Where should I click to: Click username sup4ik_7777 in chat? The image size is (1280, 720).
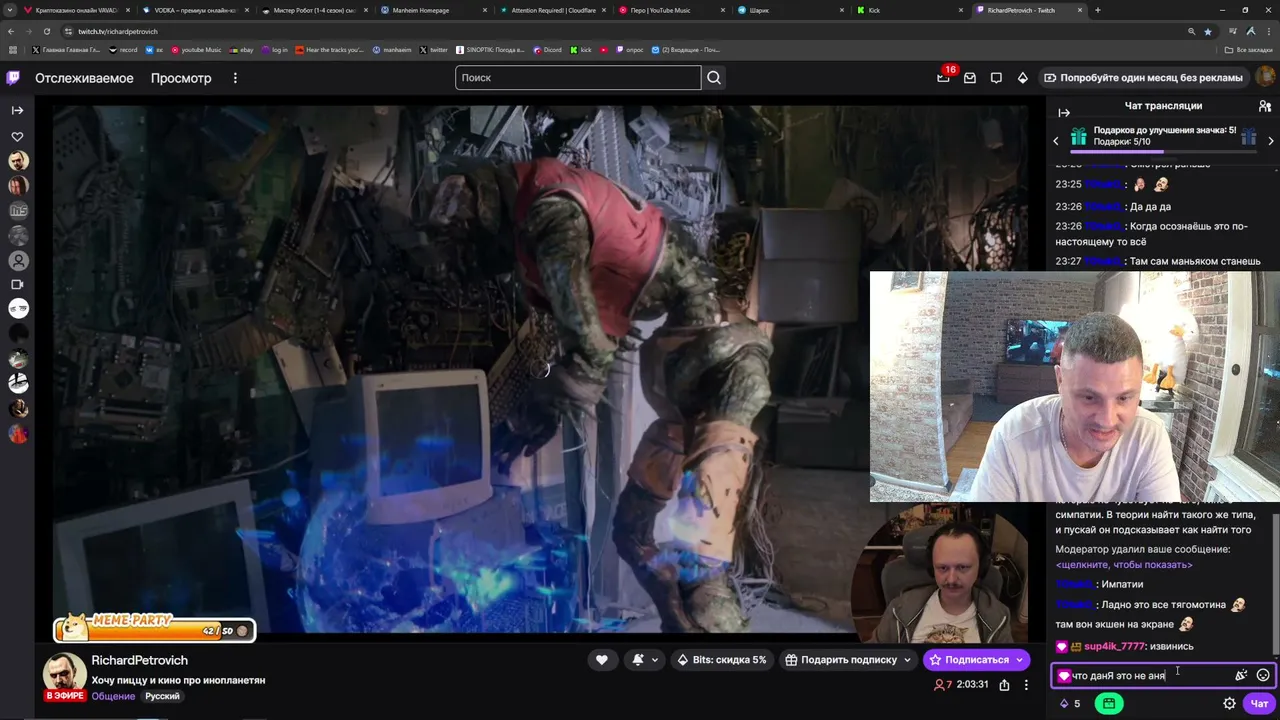tap(1114, 647)
